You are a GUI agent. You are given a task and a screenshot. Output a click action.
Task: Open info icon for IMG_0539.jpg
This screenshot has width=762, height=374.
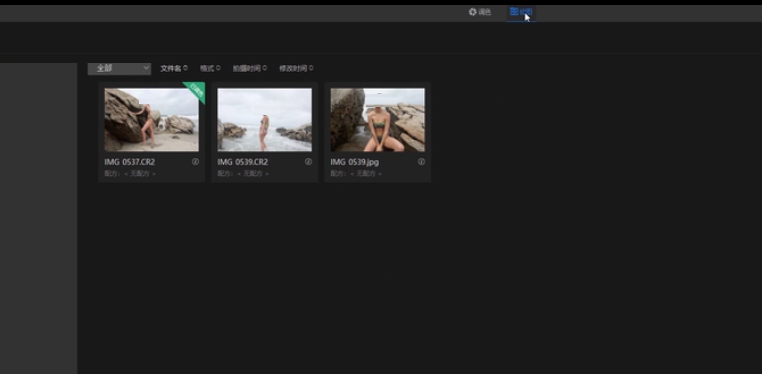click(421, 162)
